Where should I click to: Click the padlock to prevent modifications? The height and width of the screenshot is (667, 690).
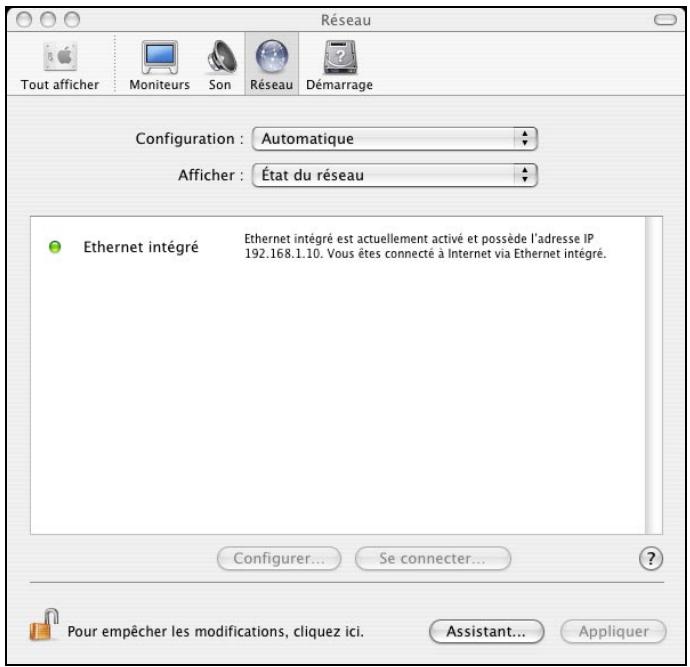(44, 625)
